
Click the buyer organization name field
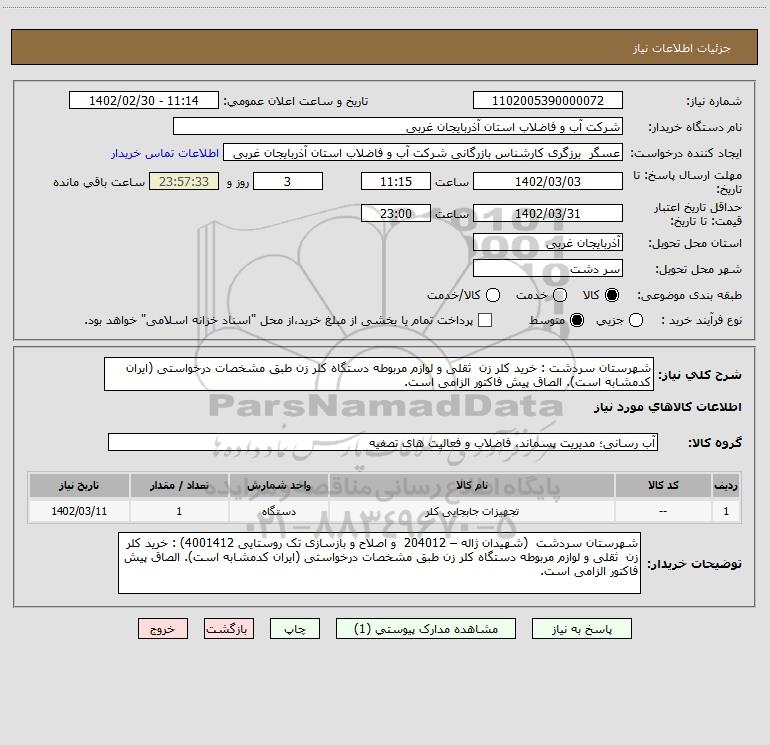pyautogui.click(x=398, y=127)
